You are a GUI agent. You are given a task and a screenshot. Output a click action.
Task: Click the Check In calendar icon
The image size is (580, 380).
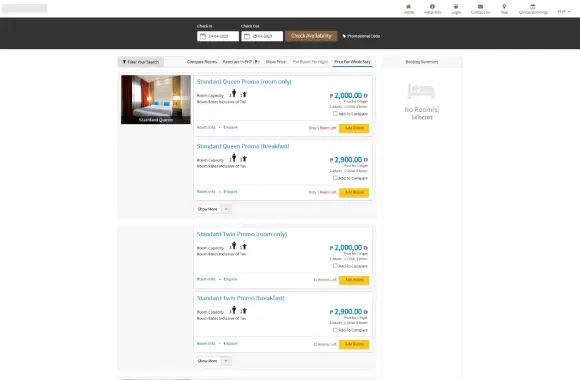[x=203, y=36]
